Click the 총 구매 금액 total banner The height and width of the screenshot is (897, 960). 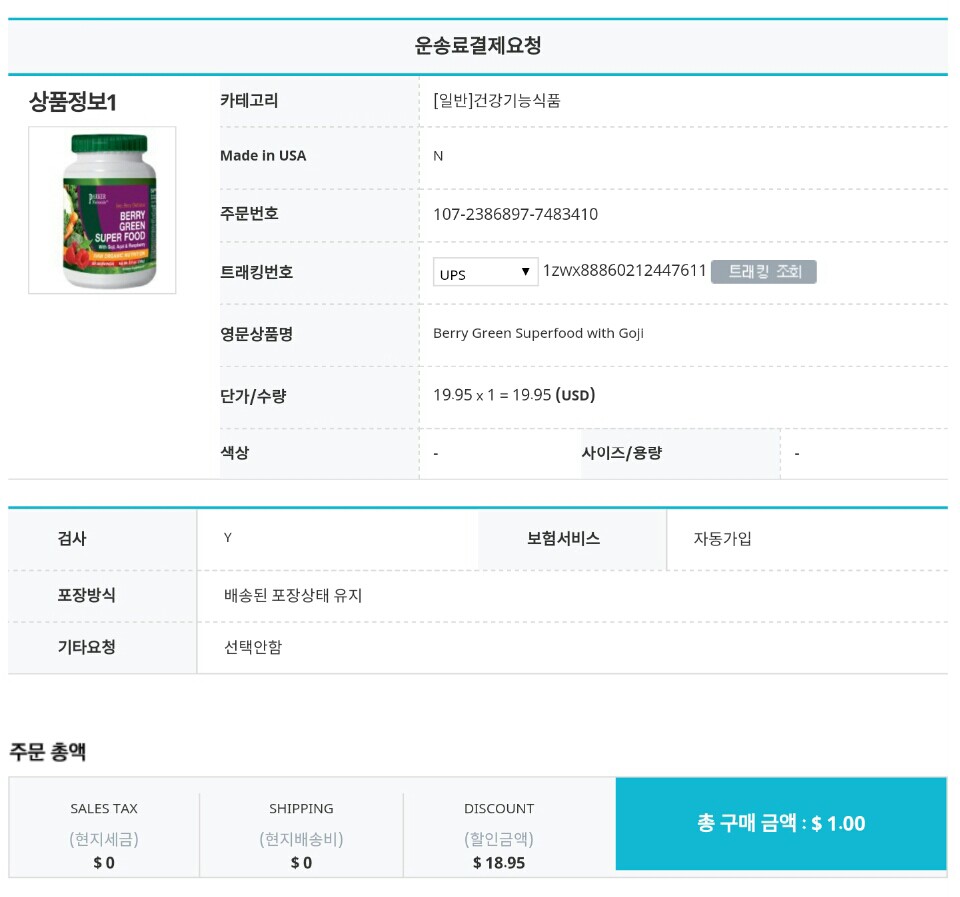pyautogui.click(x=781, y=823)
